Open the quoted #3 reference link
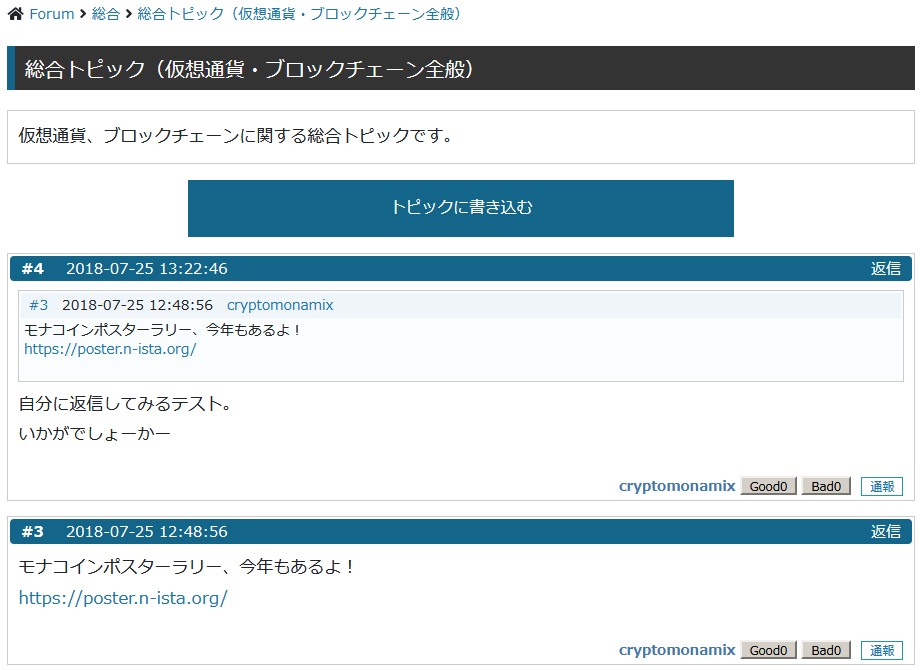Image resolution: width=920 pixels, height=670 pixels. [x=38, y=305]
